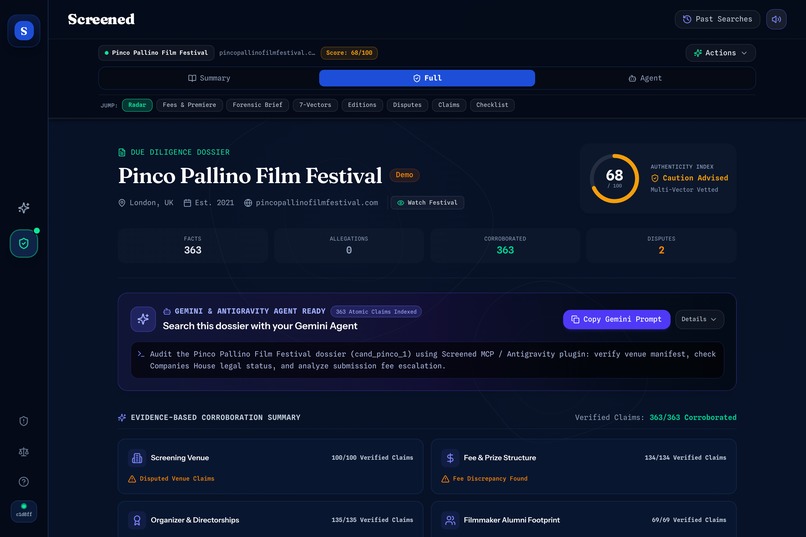Screen dimensions: 806x537
Task: Click Fee Discrepancy Found warning
Action: tap(485, 479)
